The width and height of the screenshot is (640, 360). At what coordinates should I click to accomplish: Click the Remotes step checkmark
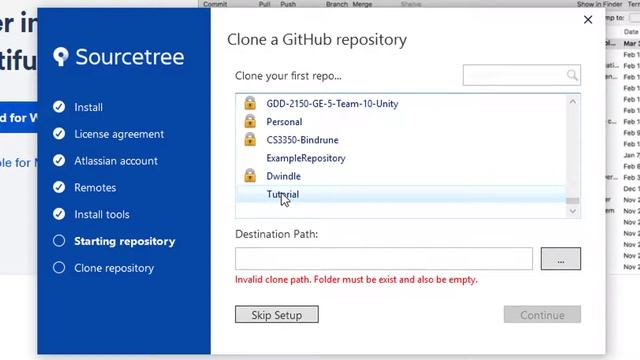coord(59,187)
